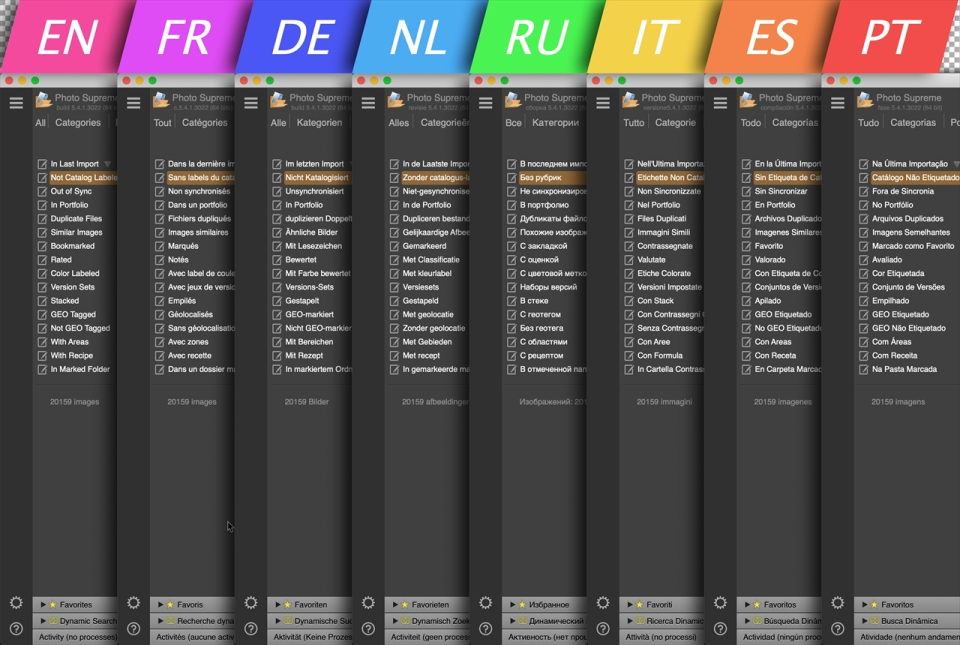The image size is (960, 645).
Task: Open hamburger menu in the EN window
Action: [x=17, y=103]
